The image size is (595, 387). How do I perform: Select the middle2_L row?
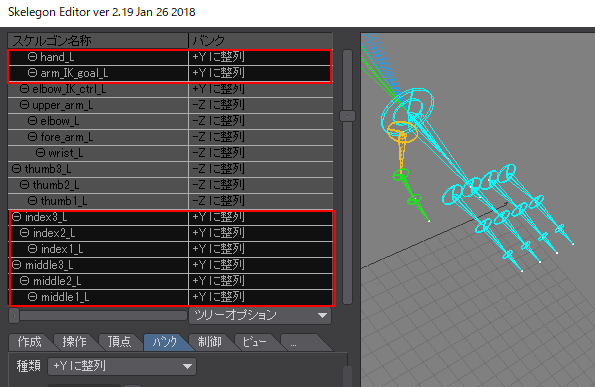tap(170, 281)
